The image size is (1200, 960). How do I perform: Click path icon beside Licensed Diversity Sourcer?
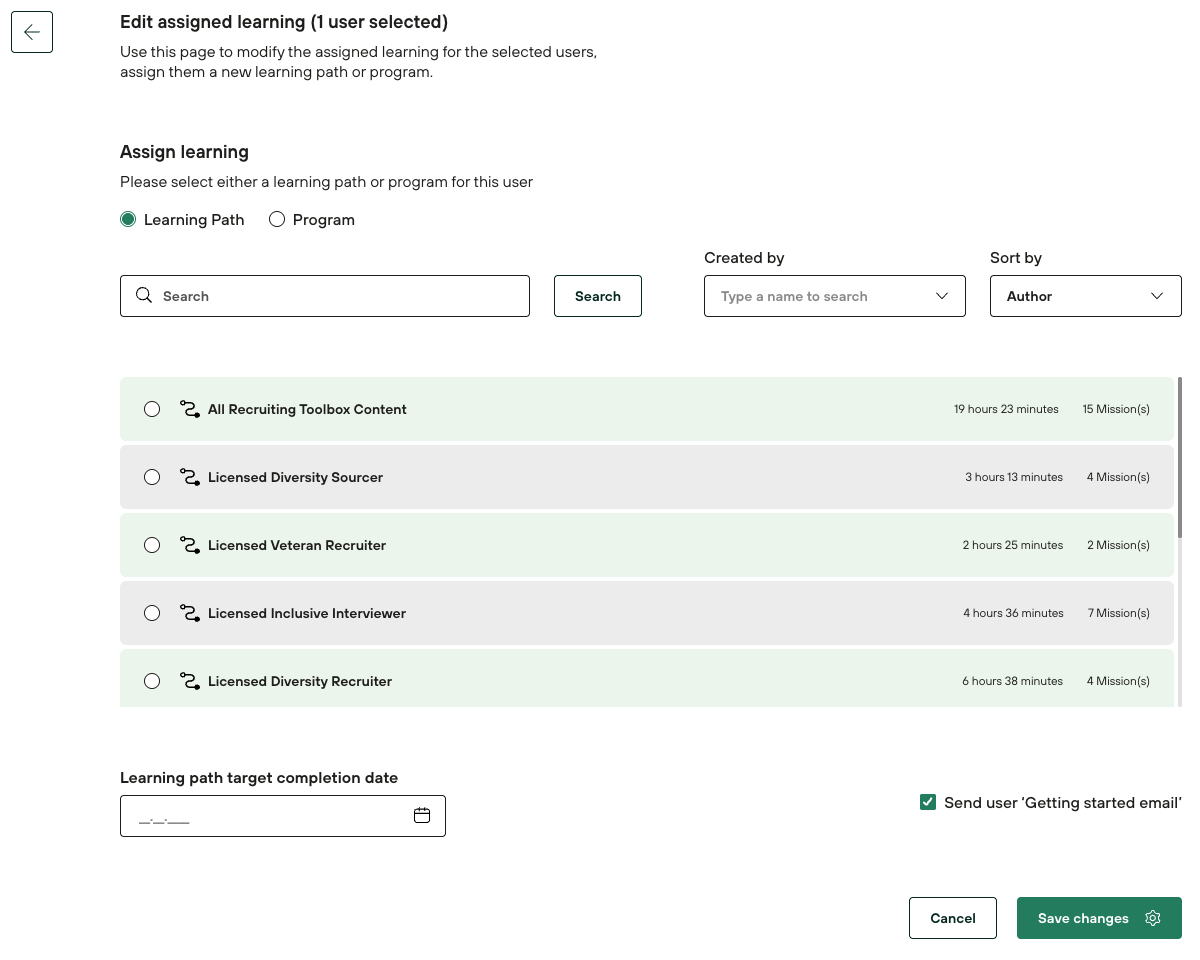tap(189, 477)
